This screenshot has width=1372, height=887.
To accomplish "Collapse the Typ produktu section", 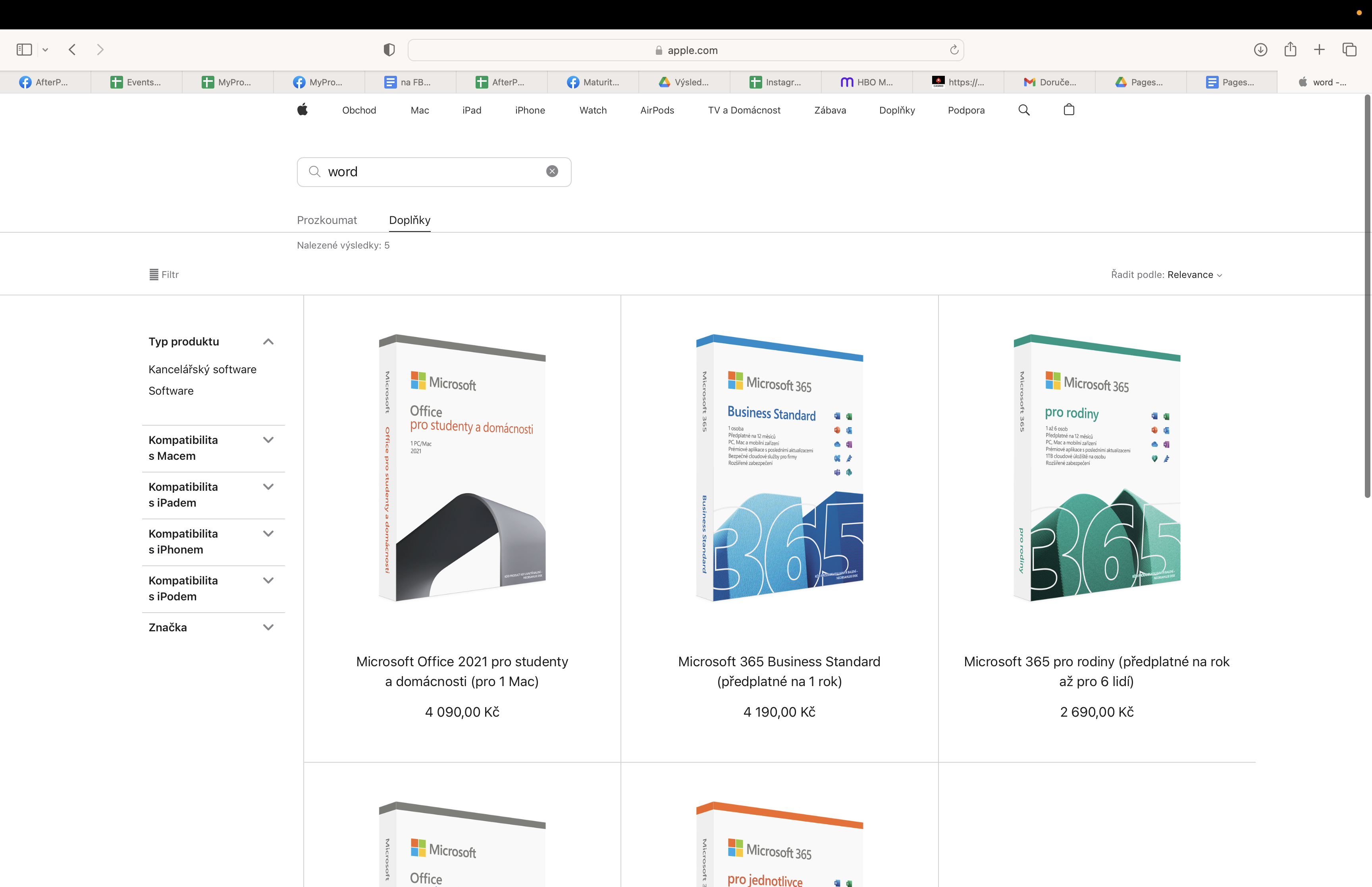I will point(268,341).
